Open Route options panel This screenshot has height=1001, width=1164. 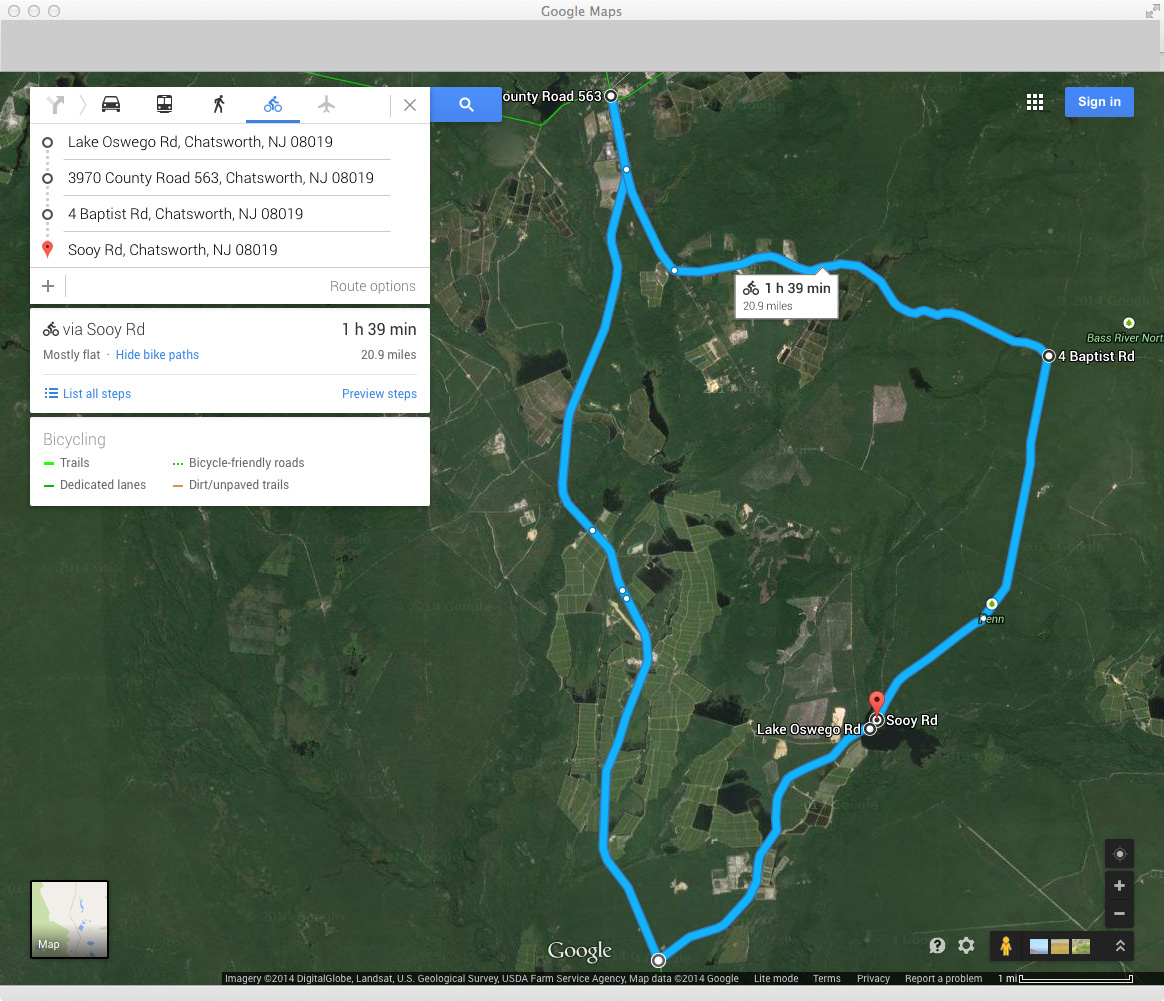(x=372, y=286)
